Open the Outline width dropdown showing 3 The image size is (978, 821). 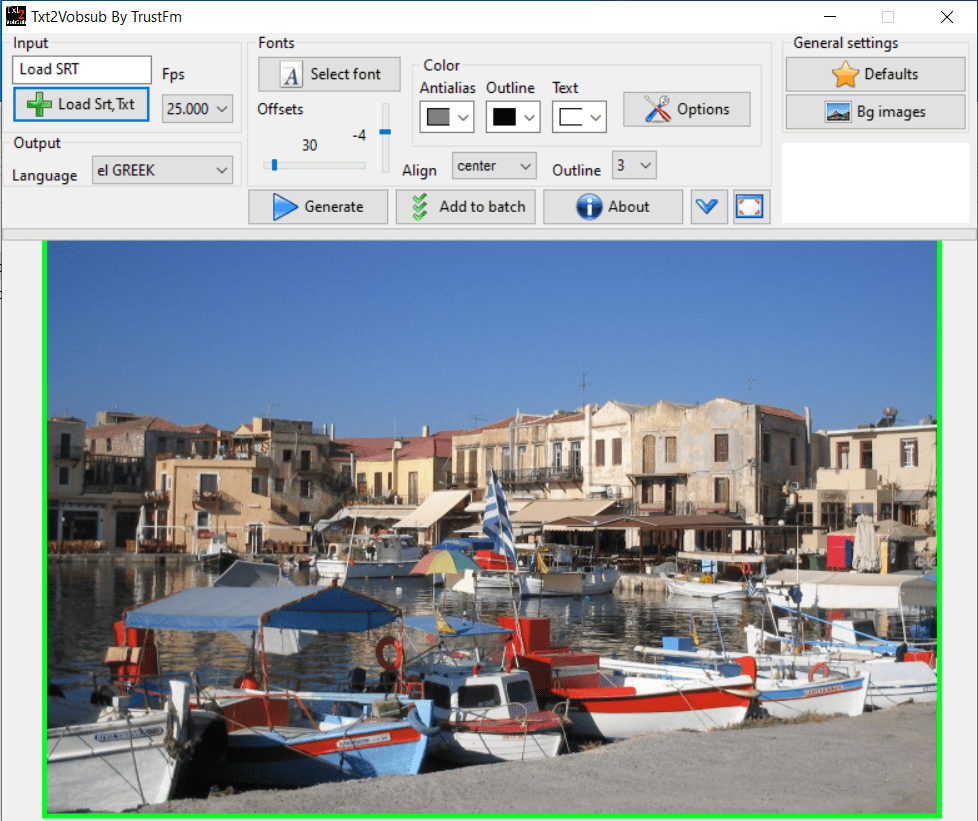click(634, 166)
